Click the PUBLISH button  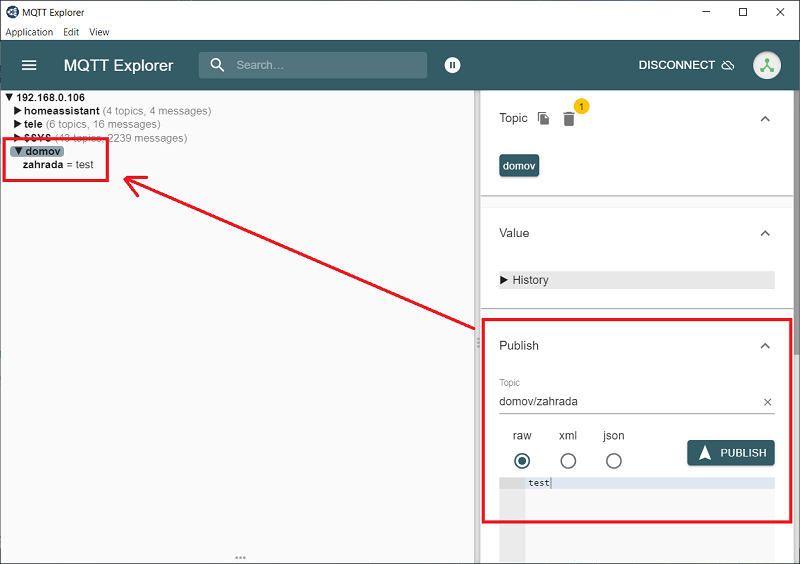tap(731, 453)
